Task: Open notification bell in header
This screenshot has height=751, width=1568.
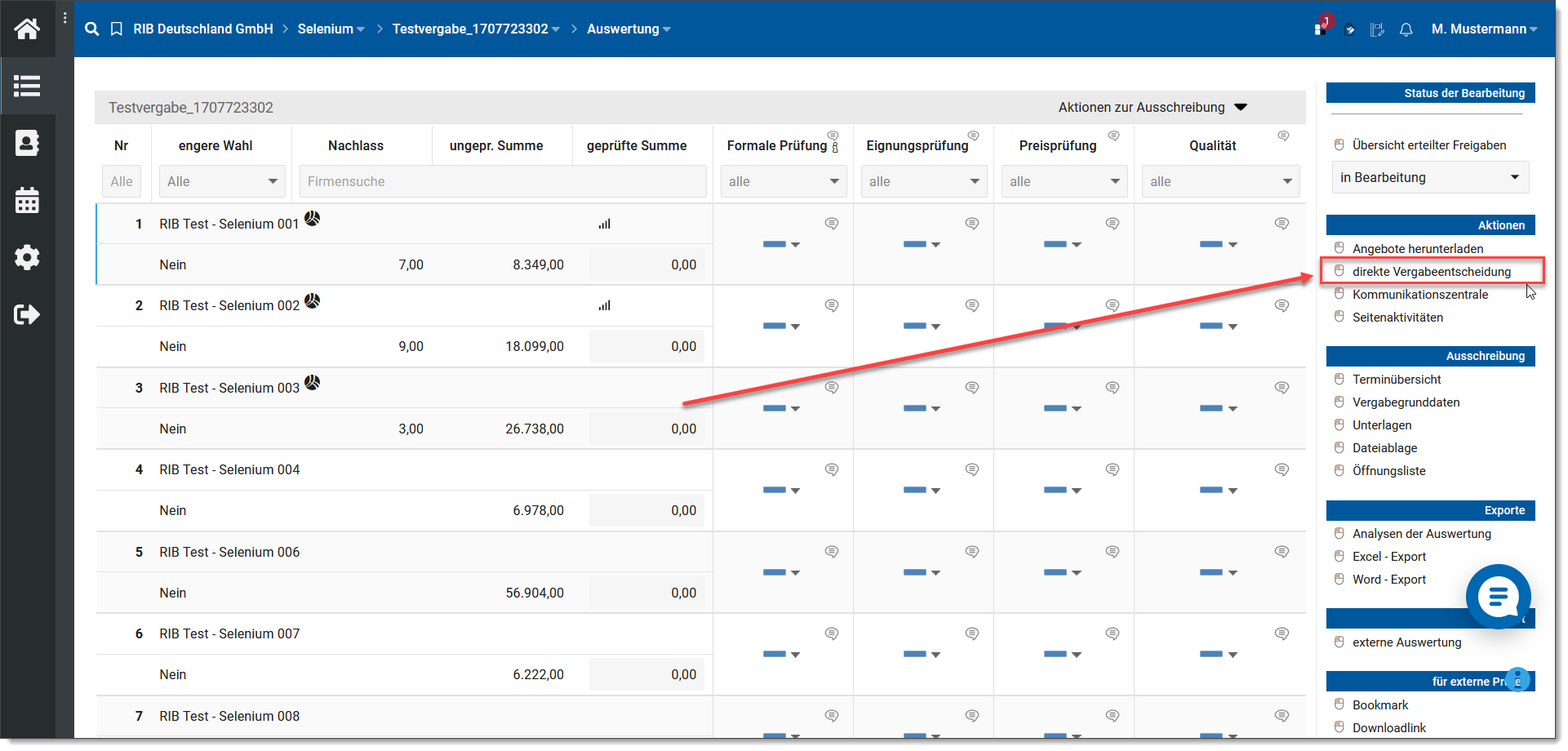Action: 1406,29
